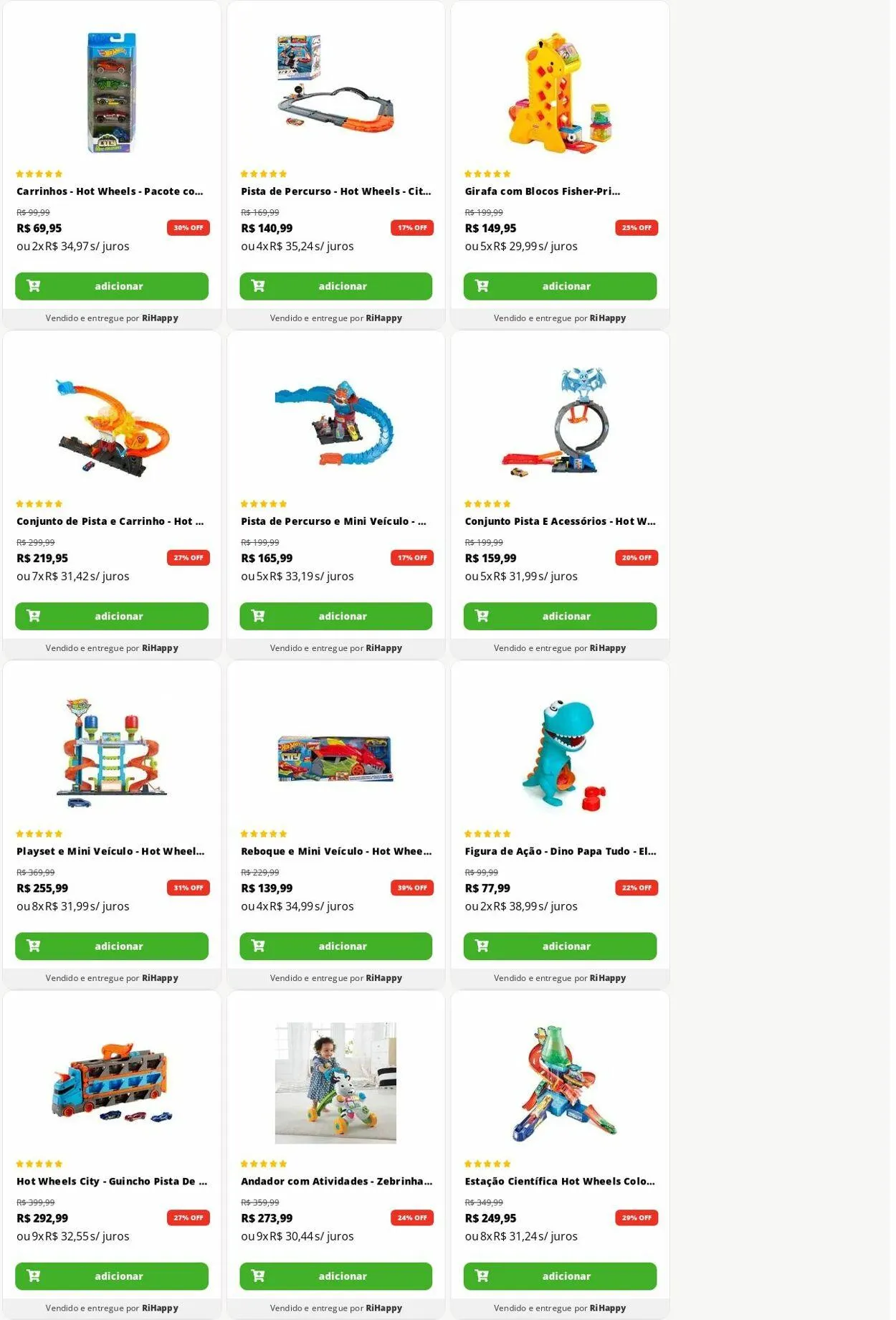
Task: Click cart icon for Dino Papa Tudo figure
Action: (482, 946)
